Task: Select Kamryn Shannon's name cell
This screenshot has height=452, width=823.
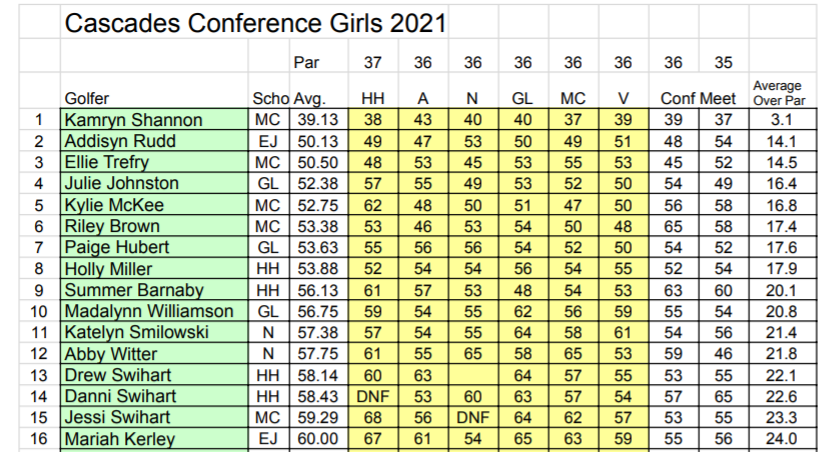Action: (133, 120)
